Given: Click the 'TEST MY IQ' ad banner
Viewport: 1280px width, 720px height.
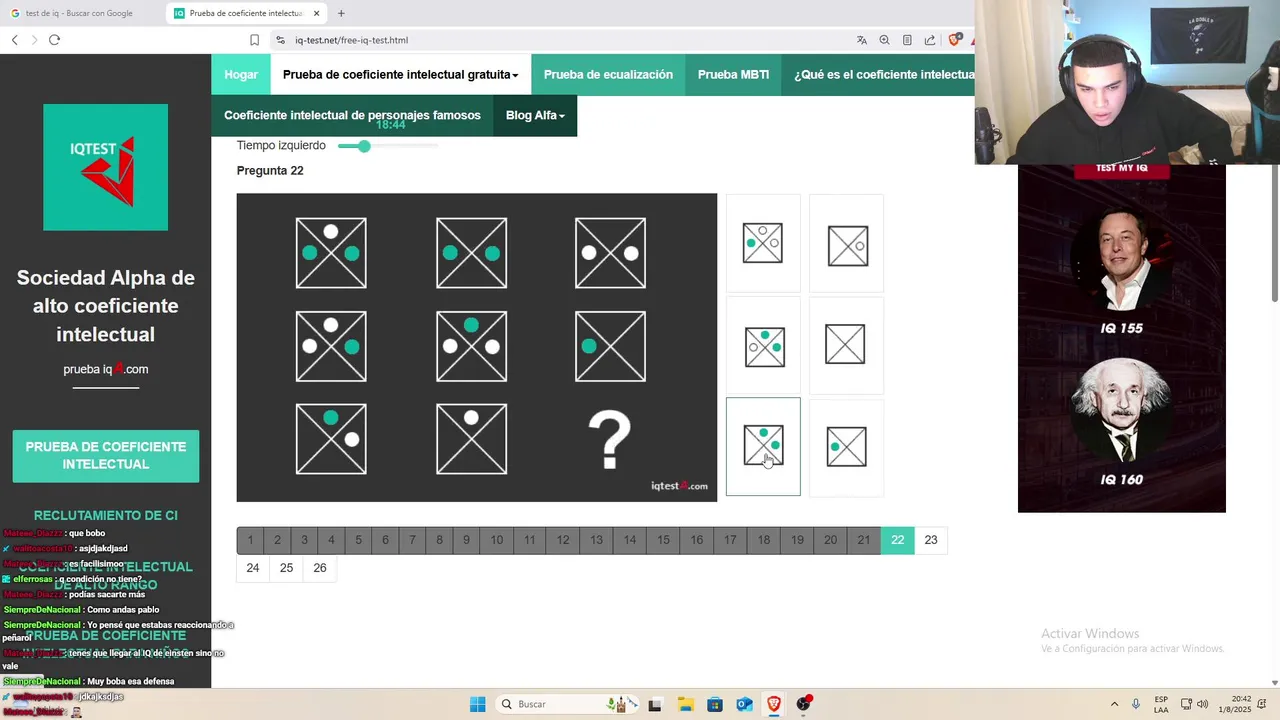Looking at the screenshot, I should pos(1121,168).
